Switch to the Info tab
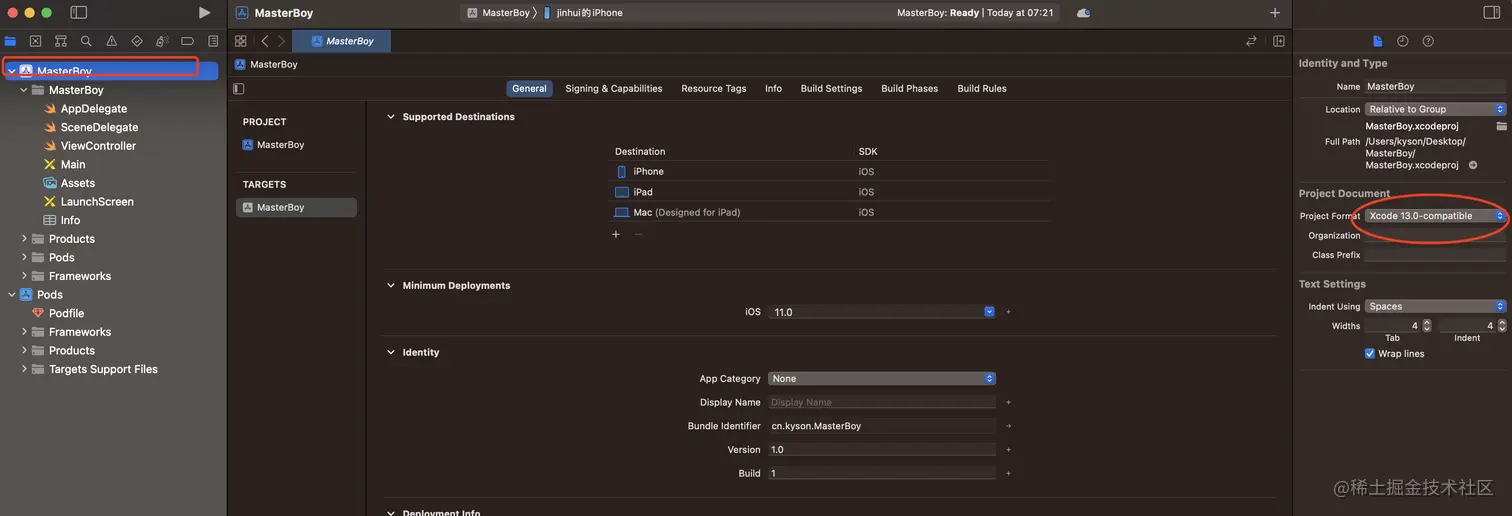 pos(774,88)
